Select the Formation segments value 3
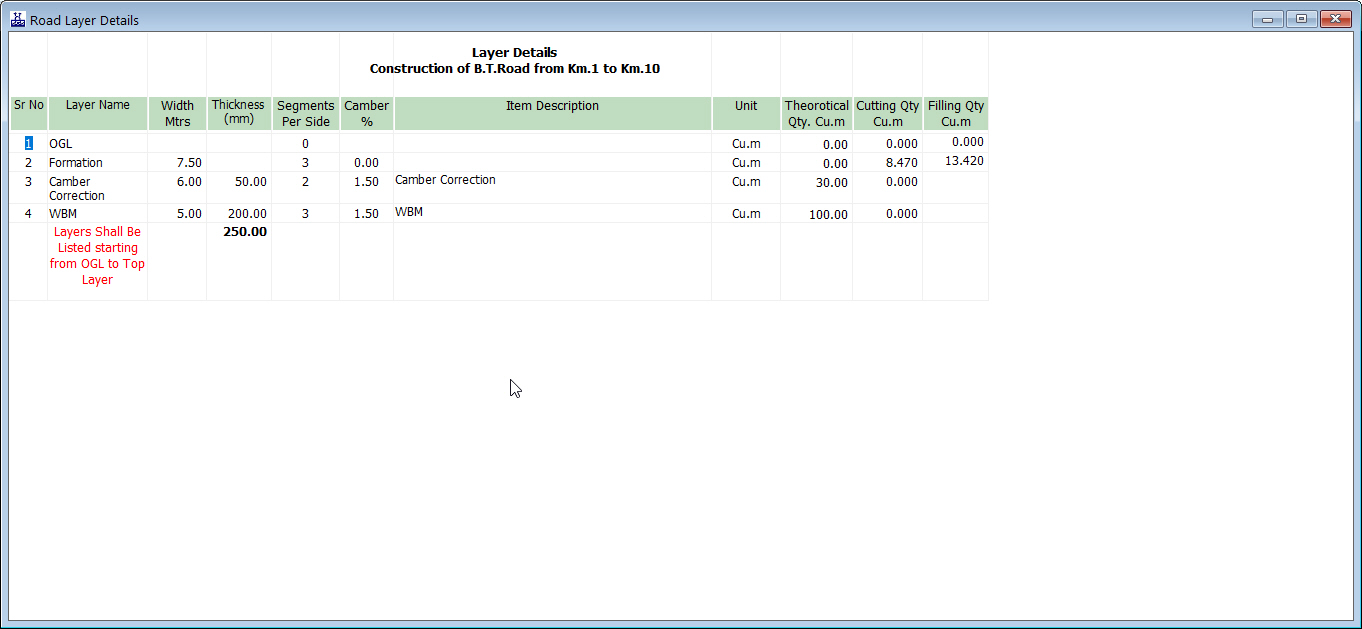 pyautogui.click(x=305, y=162)
